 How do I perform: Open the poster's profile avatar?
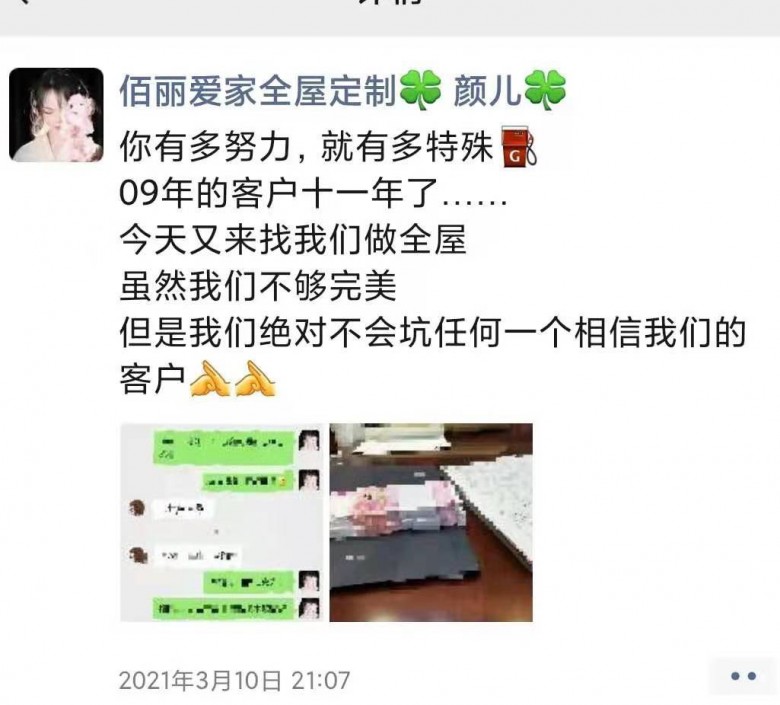coord(56,115)
